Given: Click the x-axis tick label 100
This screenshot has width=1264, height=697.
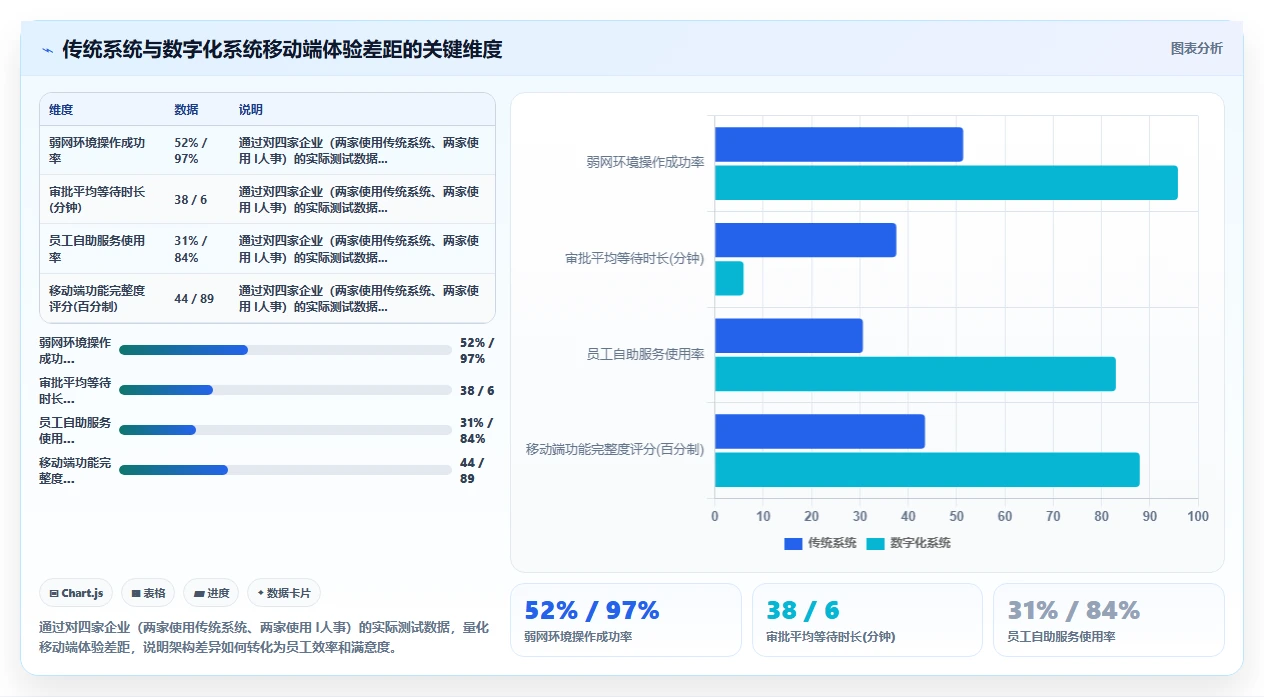Looking at the screenshot, I should (1197, 516).
